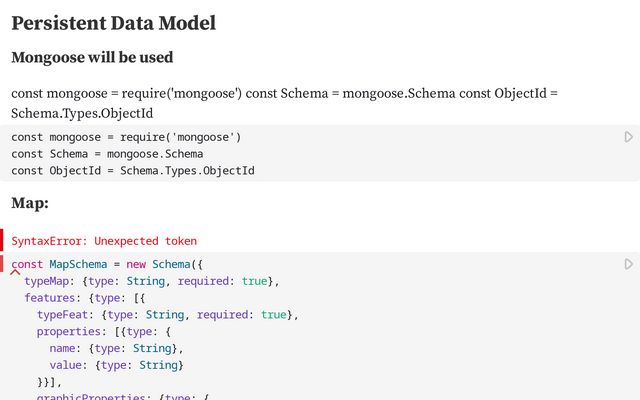The image size is (640, 400).
Task: Click the typeFeat code line
Action: click(167, 315)
